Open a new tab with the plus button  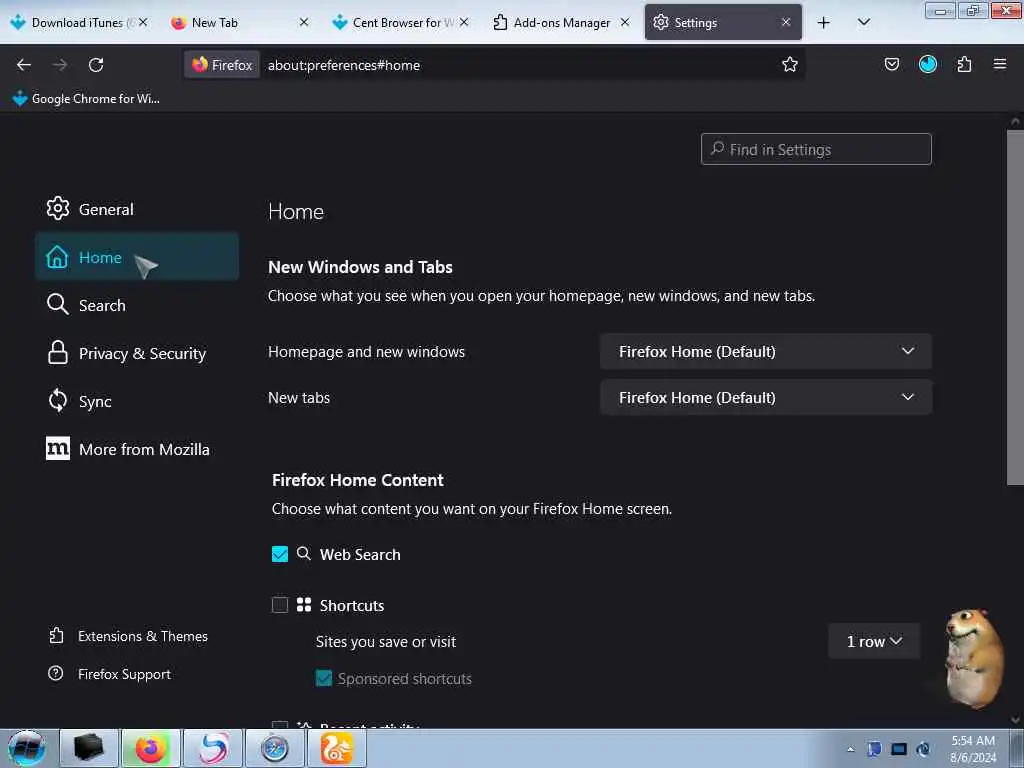click(824, 23)
